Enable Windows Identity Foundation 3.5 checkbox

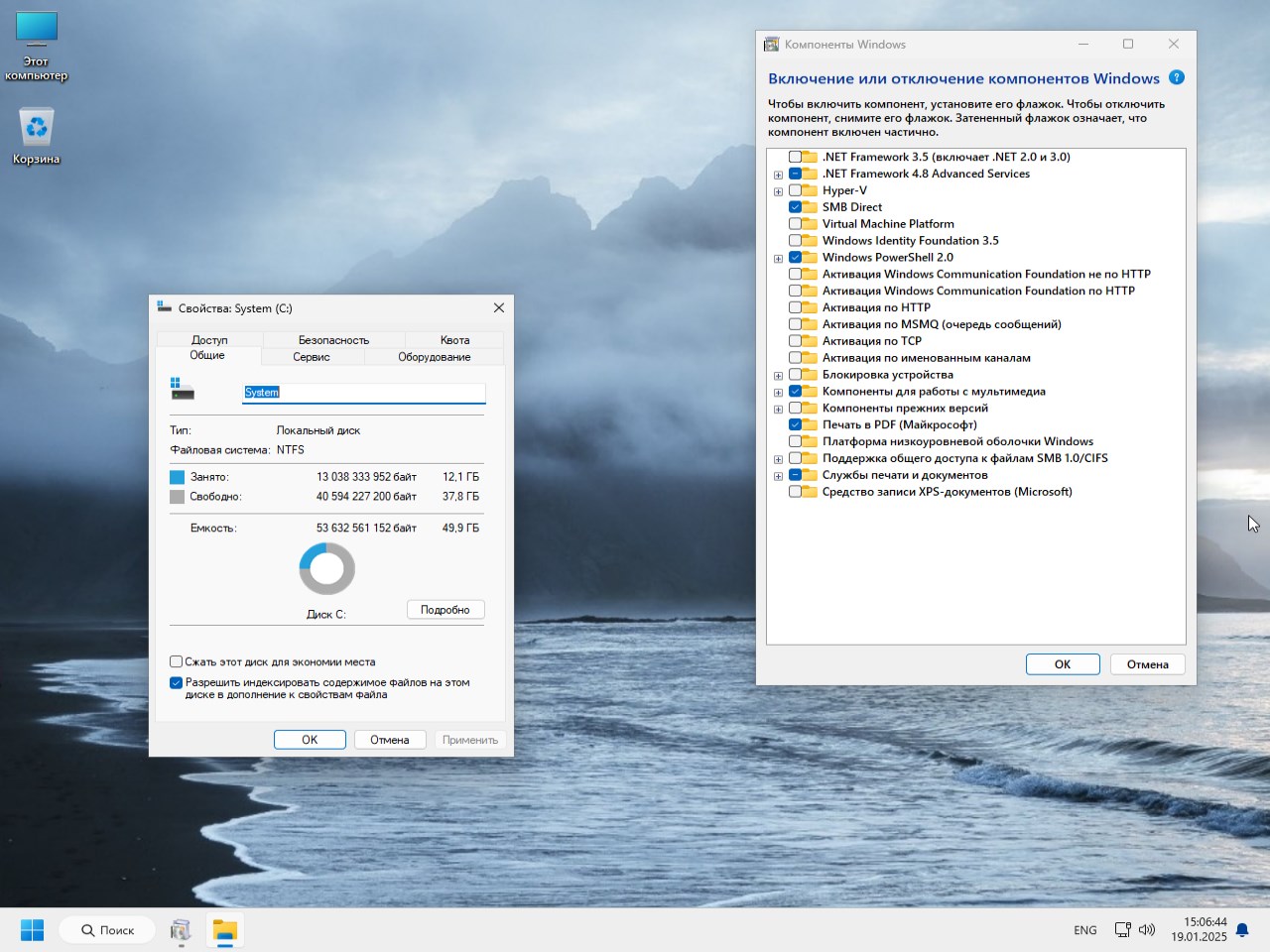(x=796, y=241)
